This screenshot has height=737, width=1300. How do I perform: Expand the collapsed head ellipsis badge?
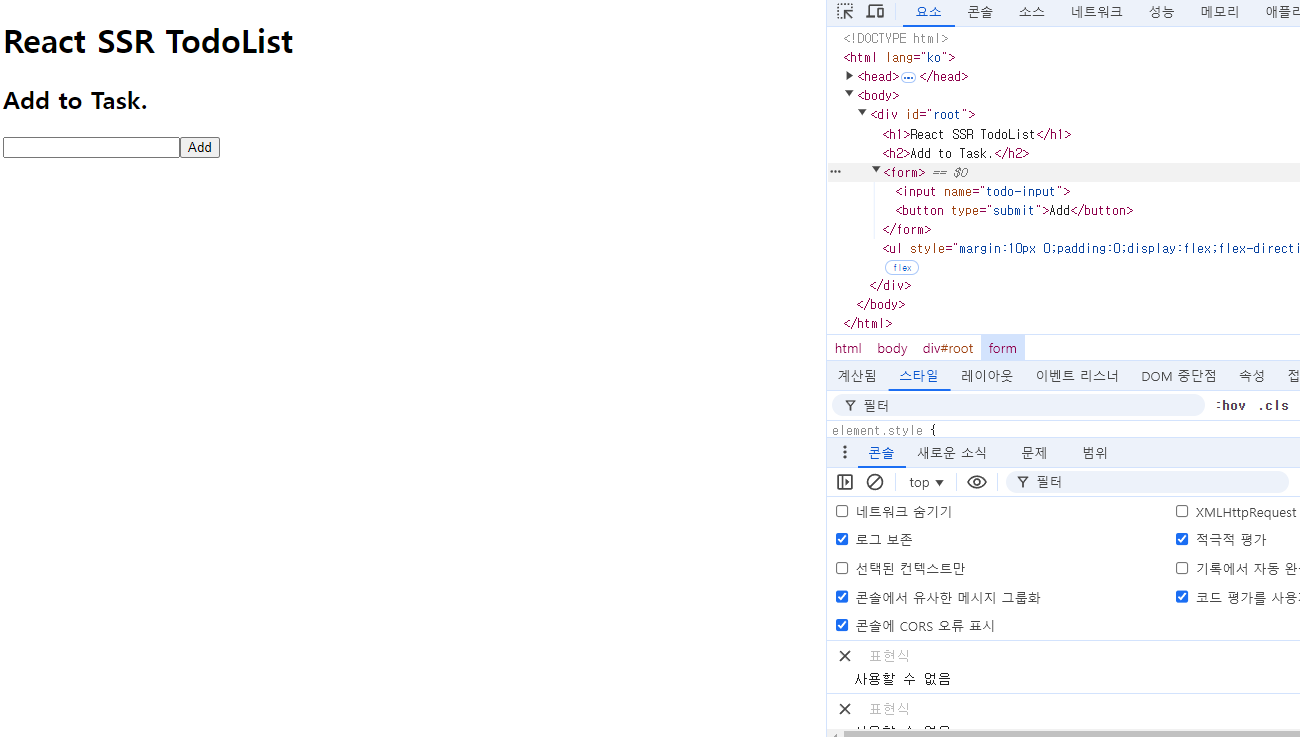coord(908,77)
